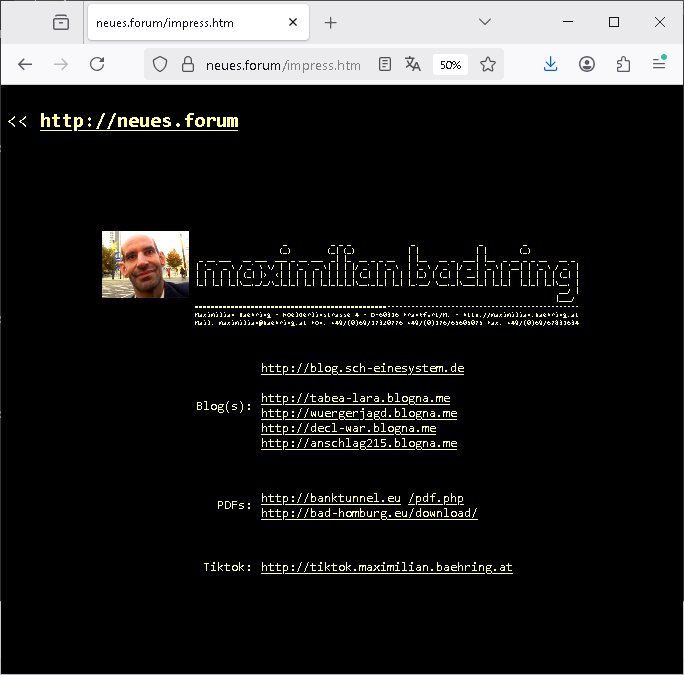Screen dimensions: 684x675
Task: Open the extensions puzzle icon
Action: (623, 64)
